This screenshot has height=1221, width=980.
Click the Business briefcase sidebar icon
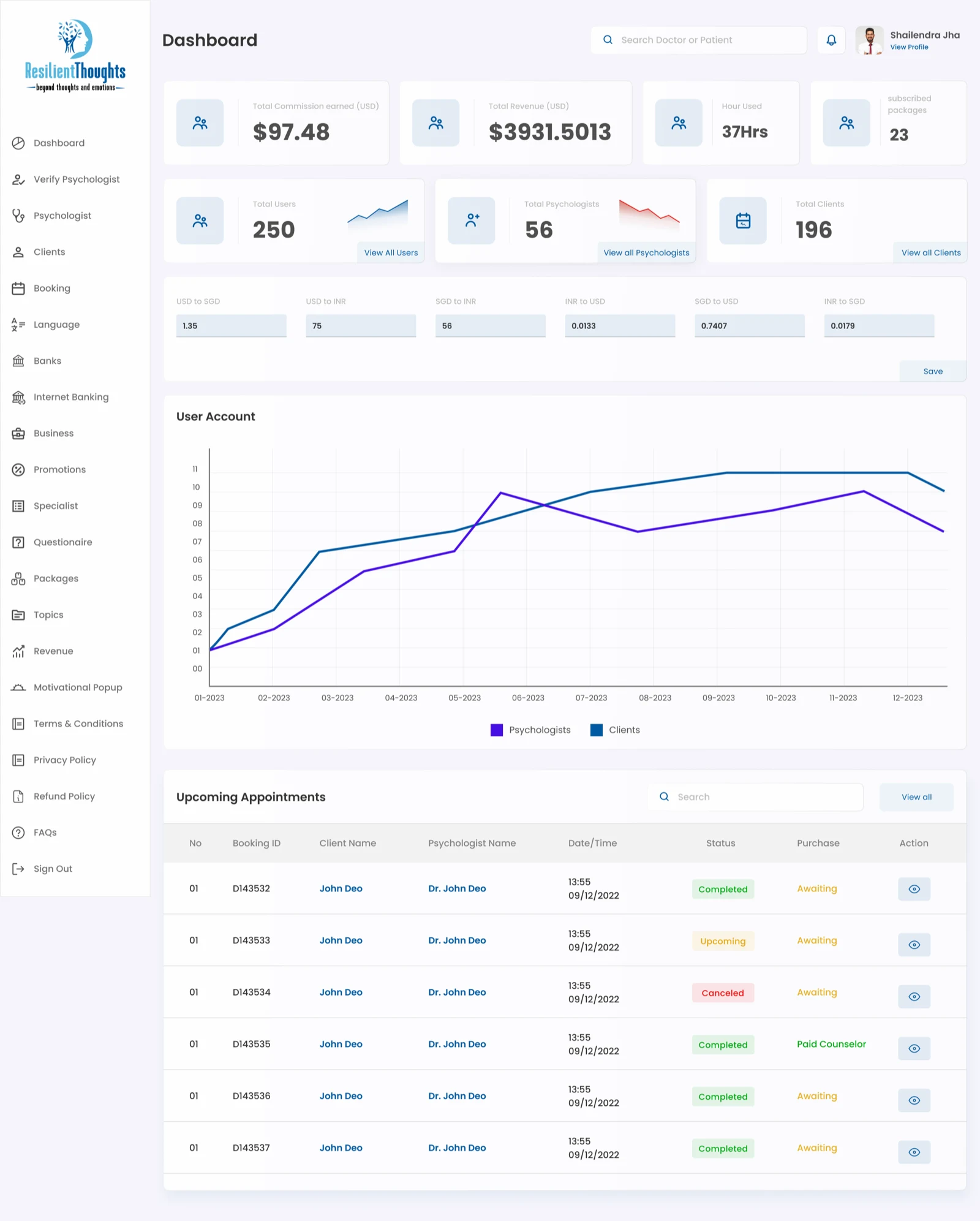18,434
